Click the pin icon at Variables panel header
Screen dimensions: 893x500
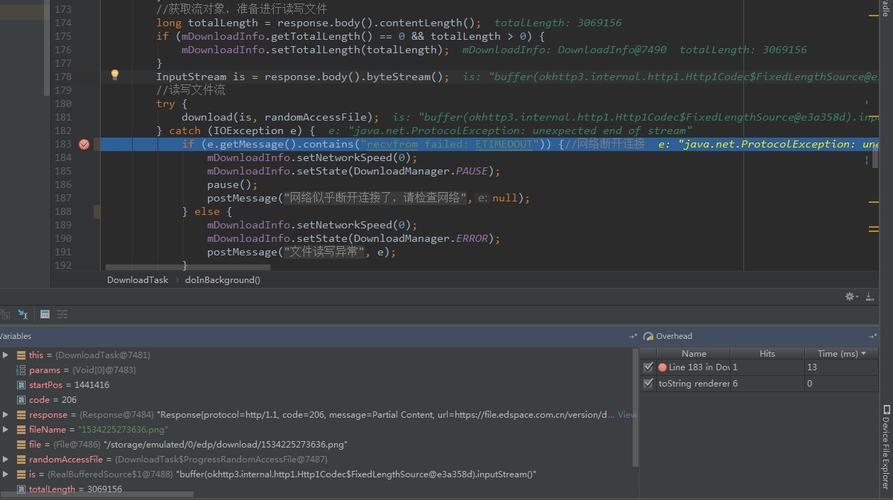tap(633, 337)
